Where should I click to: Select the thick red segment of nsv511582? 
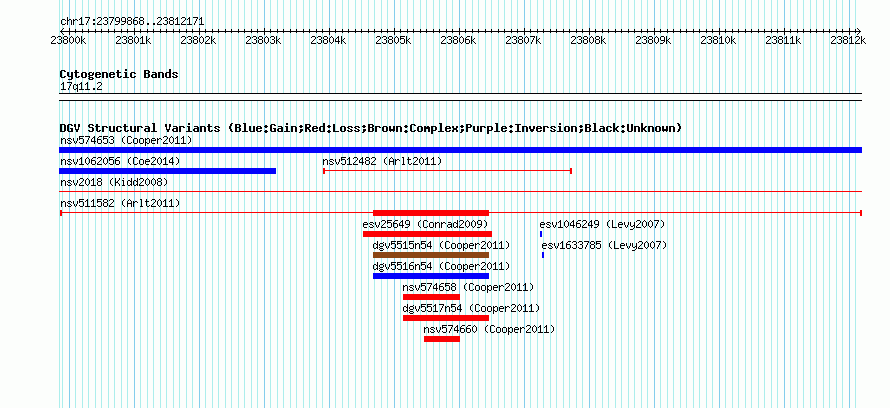point(431,213)
